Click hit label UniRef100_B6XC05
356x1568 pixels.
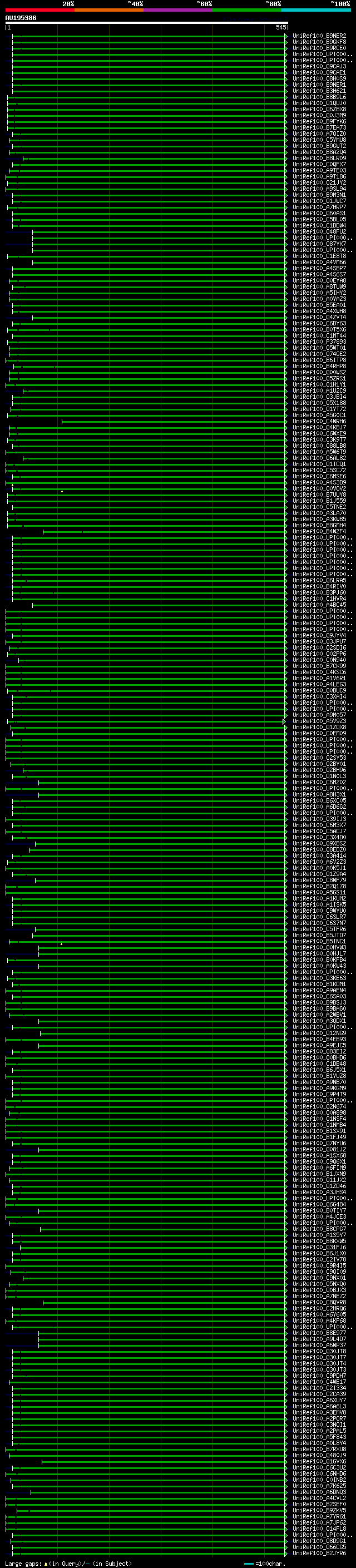[x=319, y=800]
